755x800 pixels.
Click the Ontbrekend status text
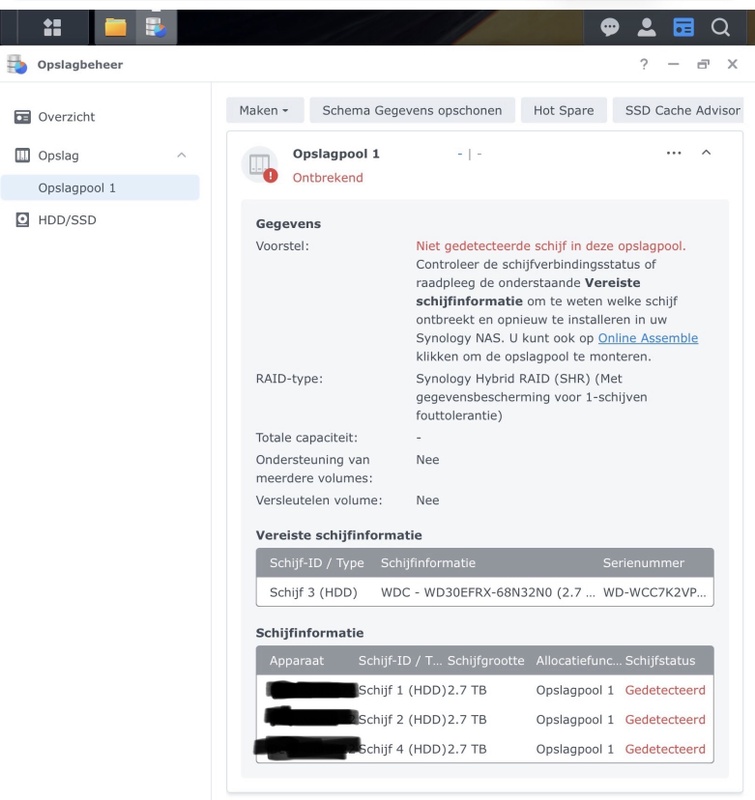[328, 178]
